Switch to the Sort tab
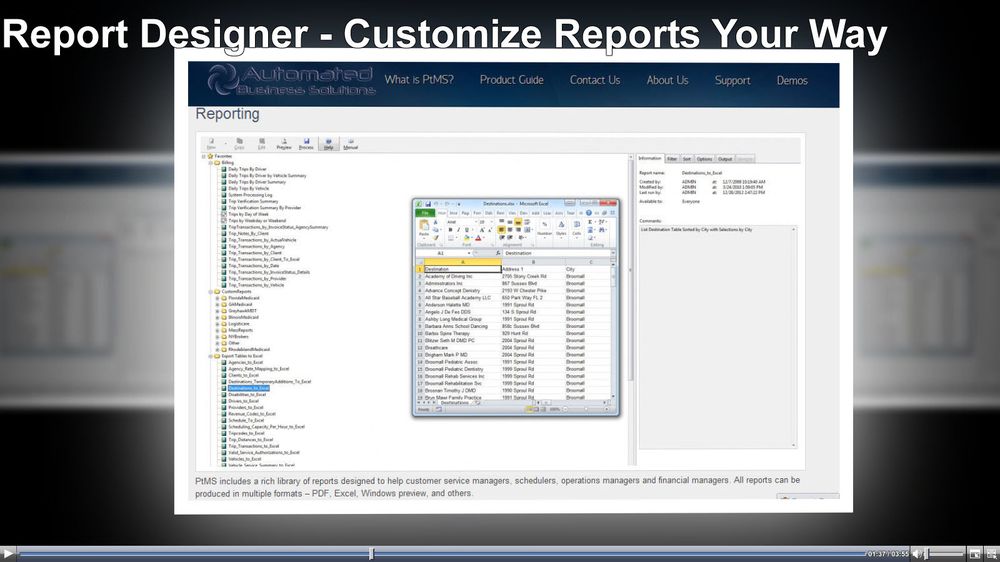The height and width of the screenshot is (562, 1000). (687, 159)
